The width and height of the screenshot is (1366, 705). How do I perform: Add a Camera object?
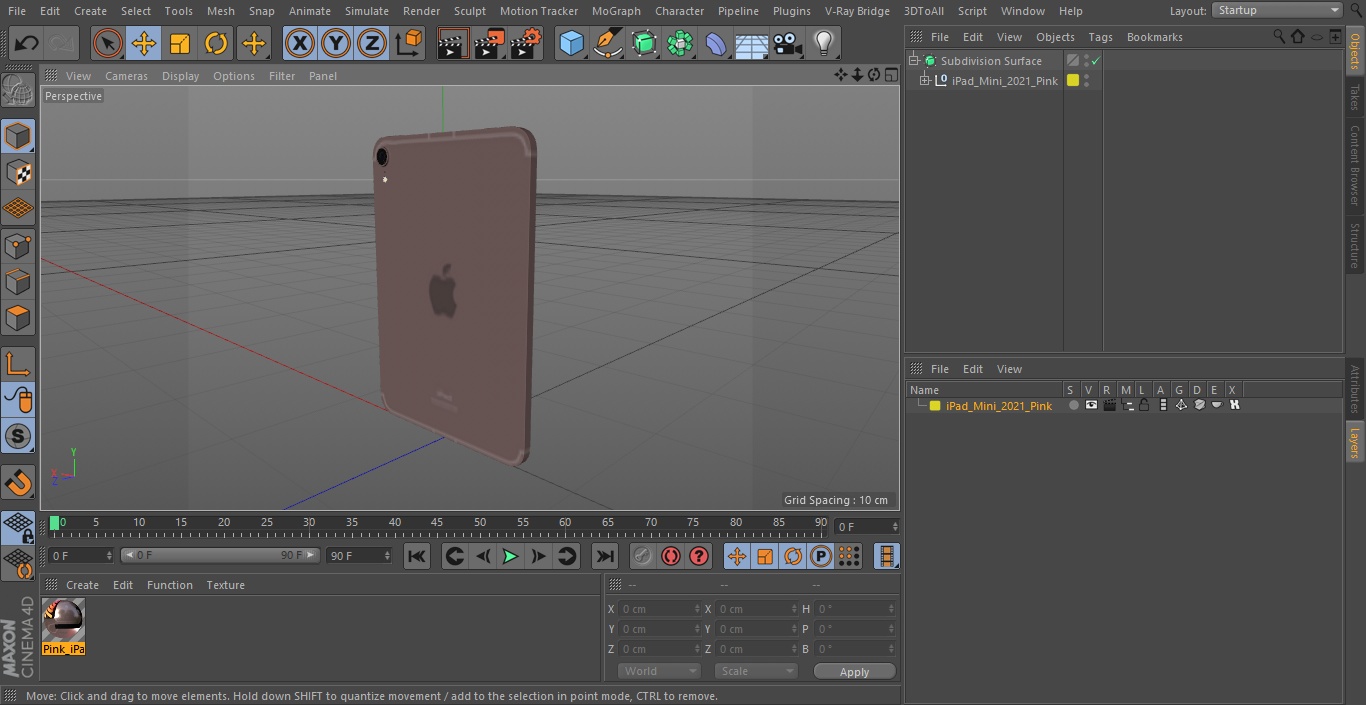click(x=788, y=43)
